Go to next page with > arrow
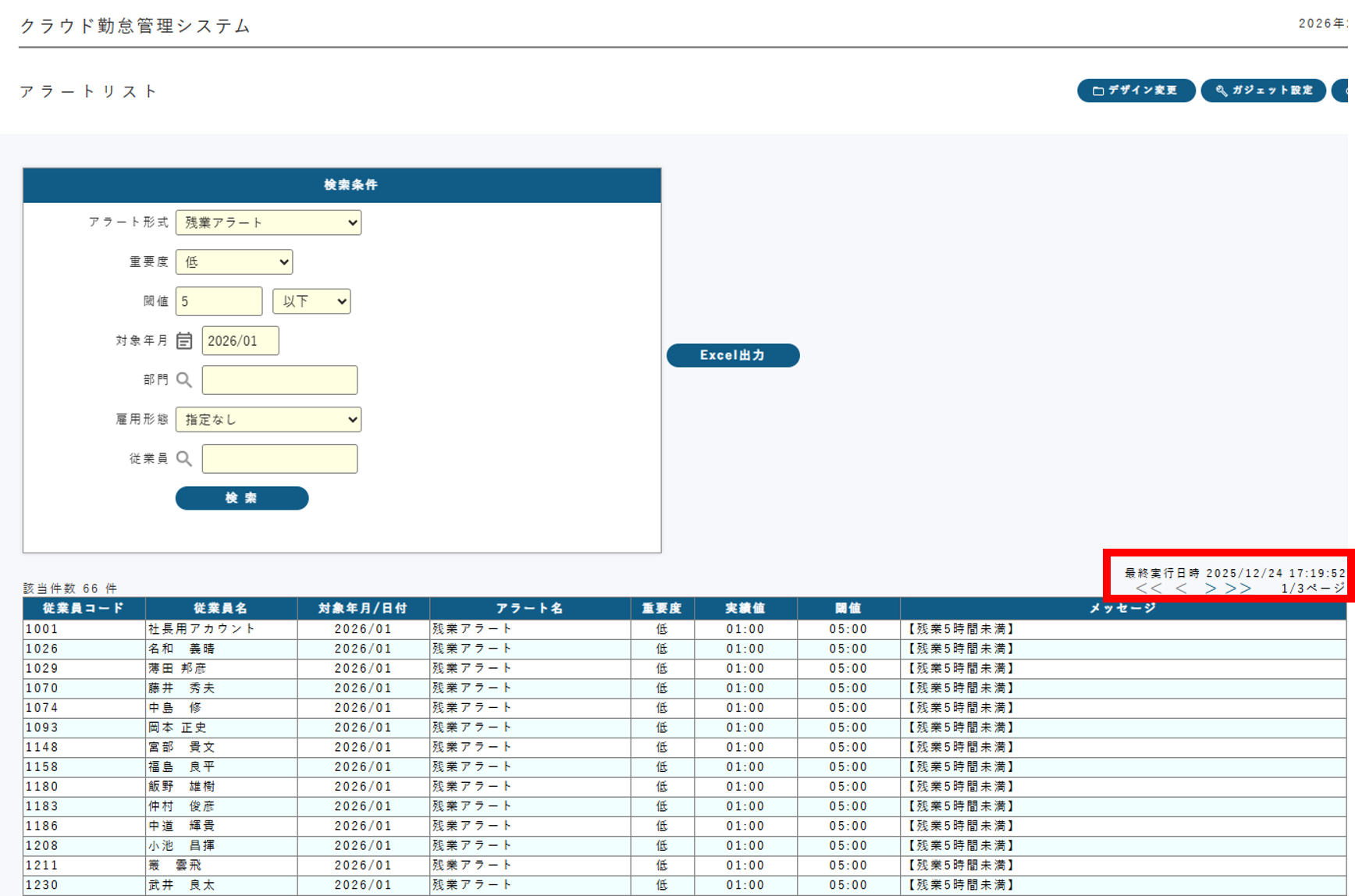 point(1210,588)
